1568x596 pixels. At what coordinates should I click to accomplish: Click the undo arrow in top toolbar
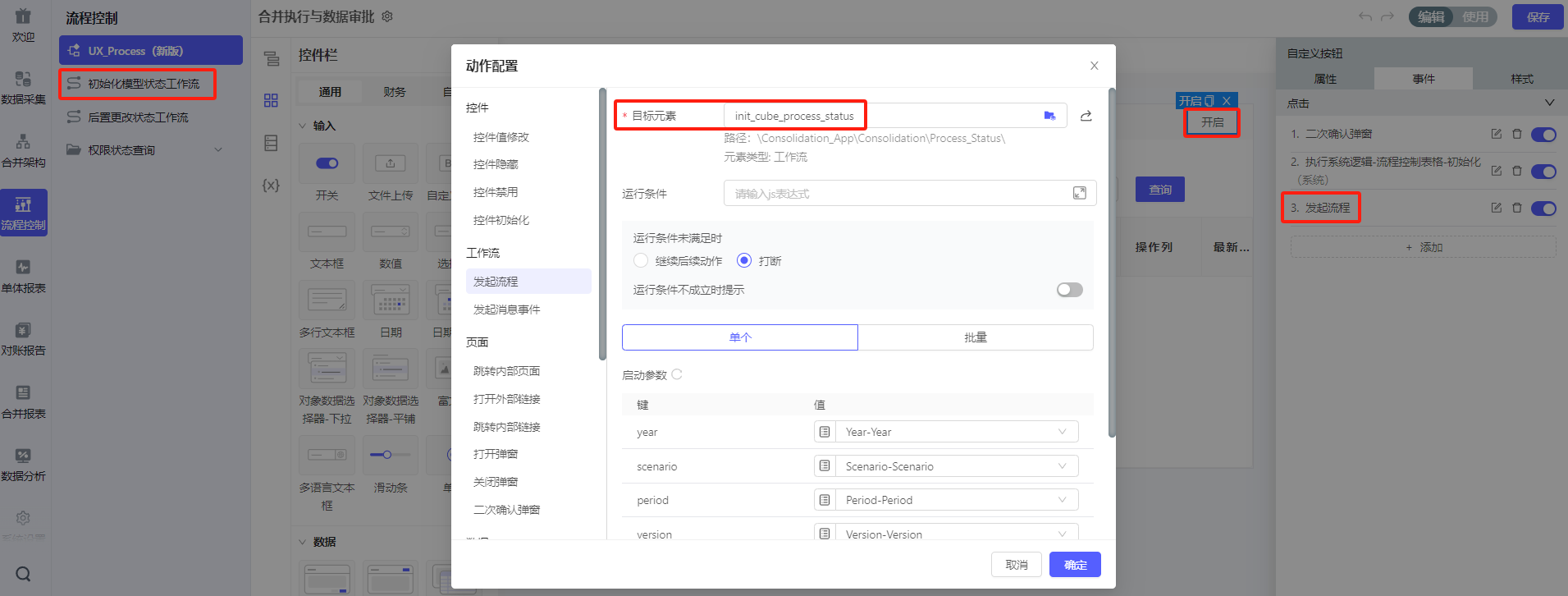click(1365, 16)
